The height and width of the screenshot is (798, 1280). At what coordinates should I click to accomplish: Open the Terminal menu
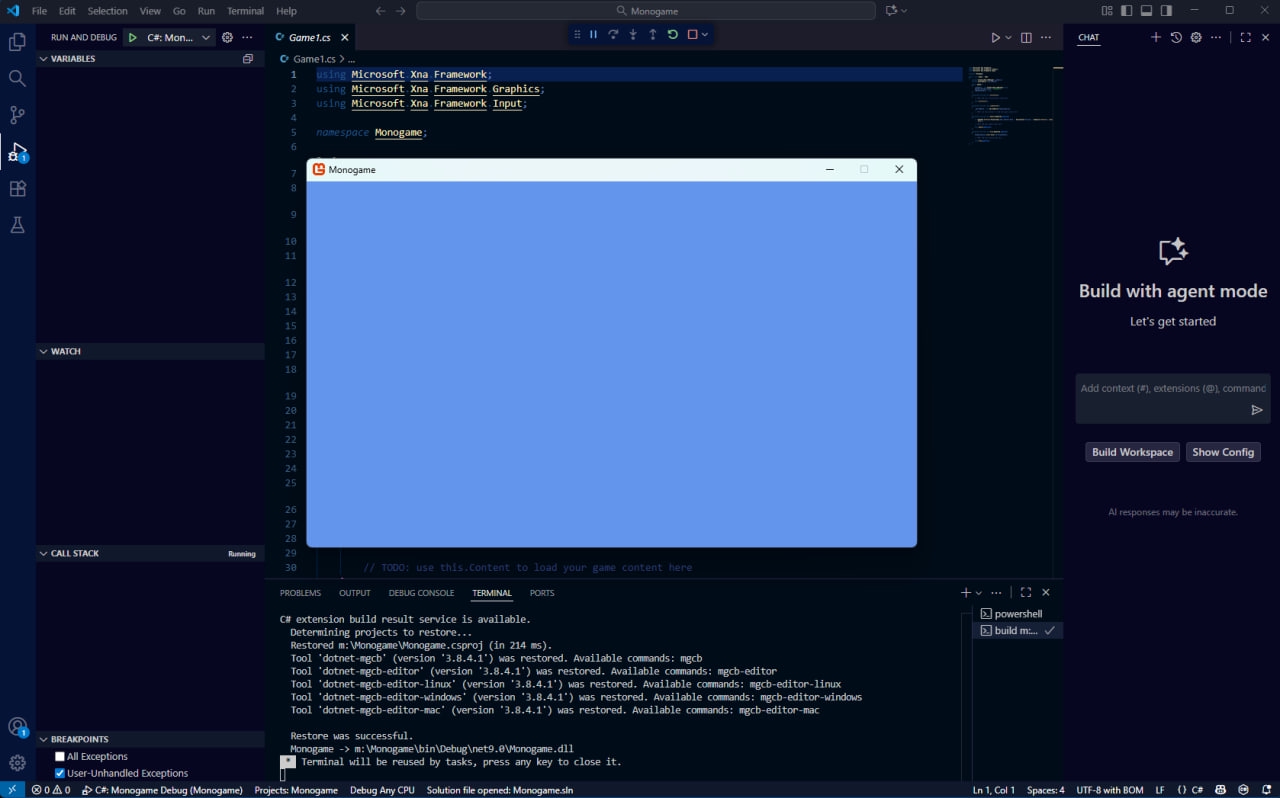point(245,11)
